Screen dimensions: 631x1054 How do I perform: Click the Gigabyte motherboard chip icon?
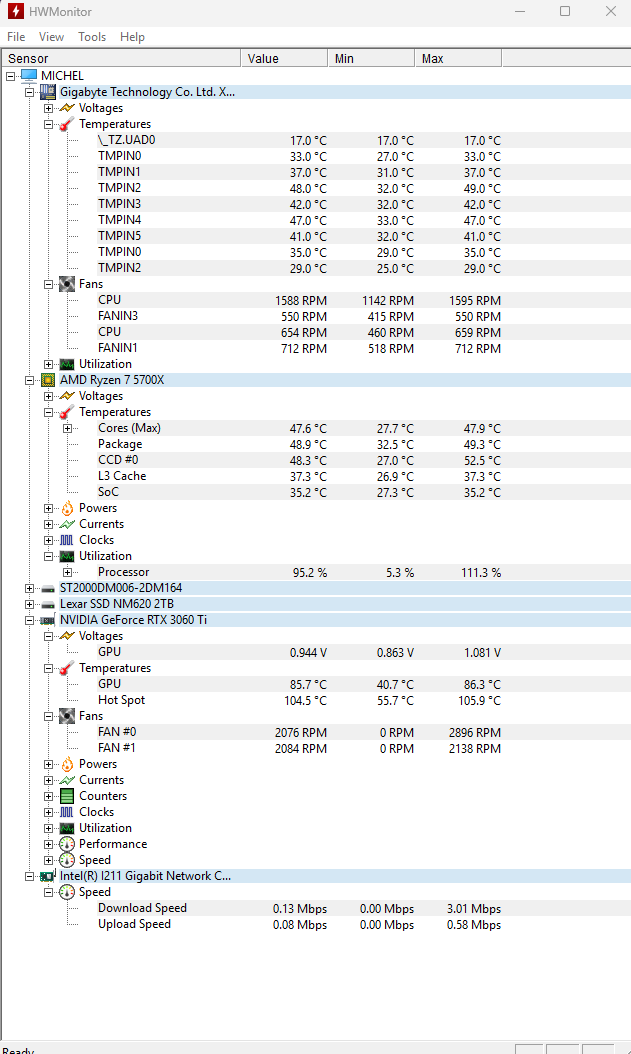[x=48, y=92]
